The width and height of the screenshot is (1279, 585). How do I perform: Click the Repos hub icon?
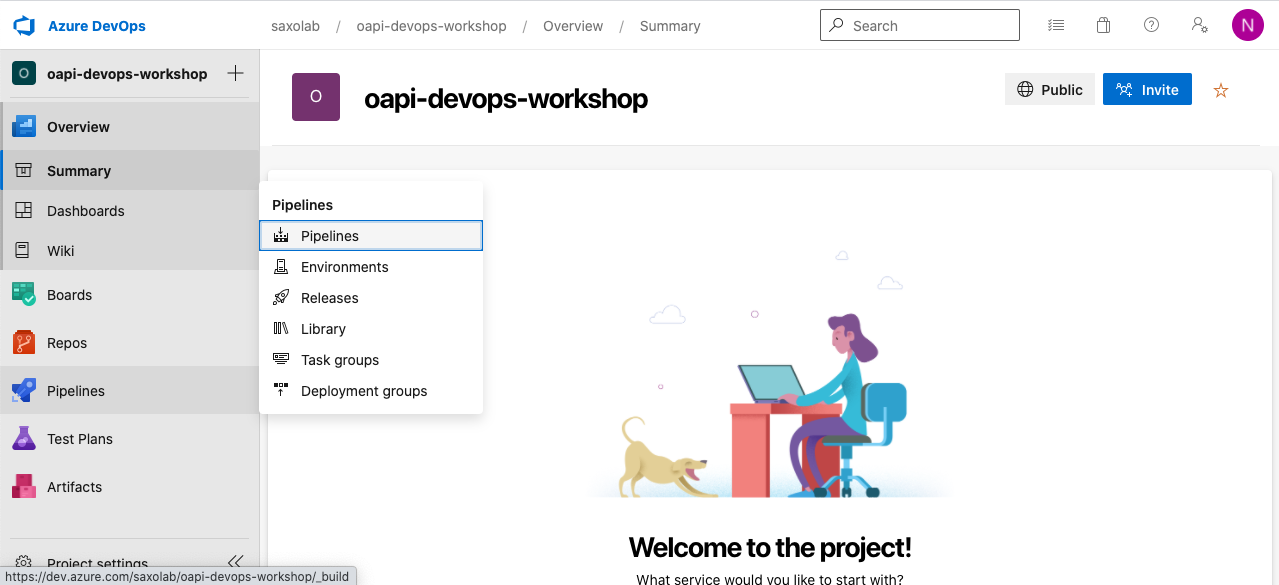coord(24,343)
